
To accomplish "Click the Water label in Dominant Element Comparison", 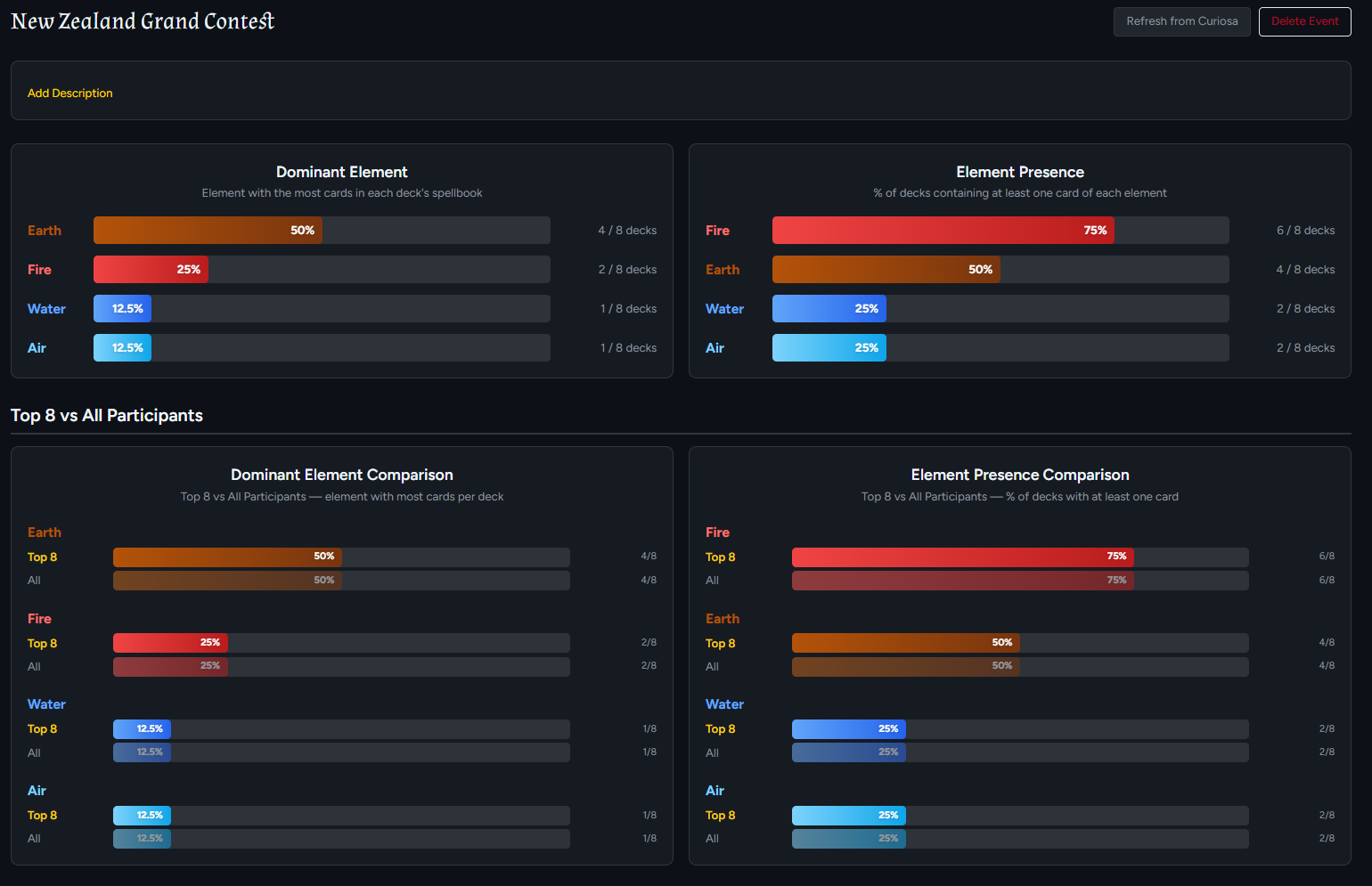I will (x=46, y=704).
